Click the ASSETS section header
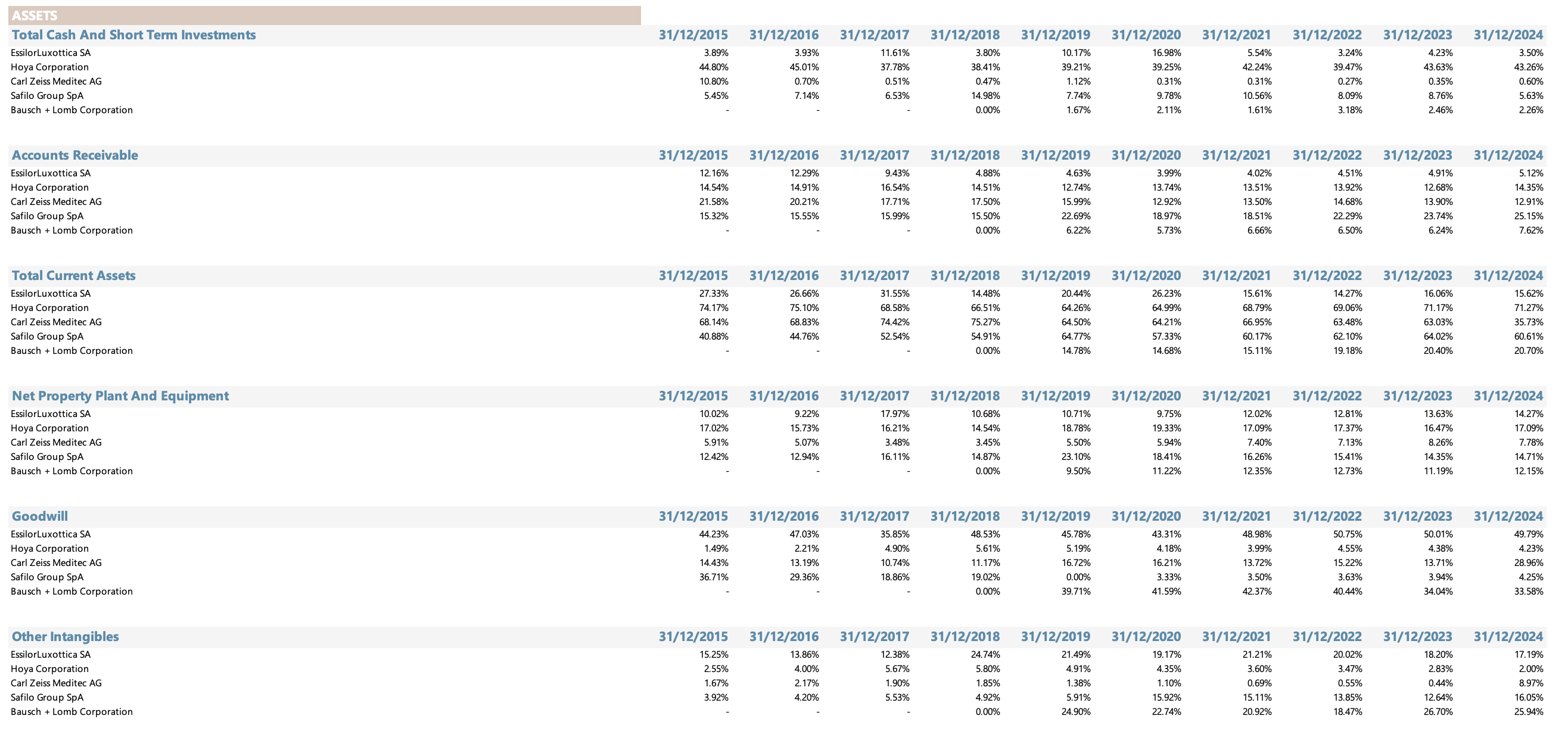The width and height of the screenshot is (1568, 734). point(35,16)
